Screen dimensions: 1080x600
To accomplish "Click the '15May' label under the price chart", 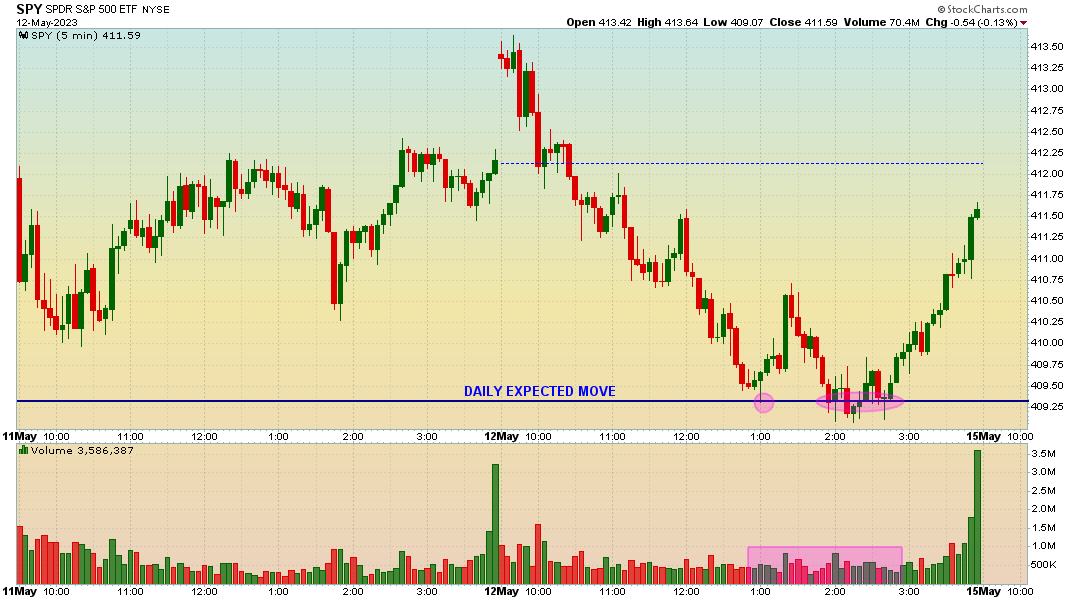I will (983, 436).
